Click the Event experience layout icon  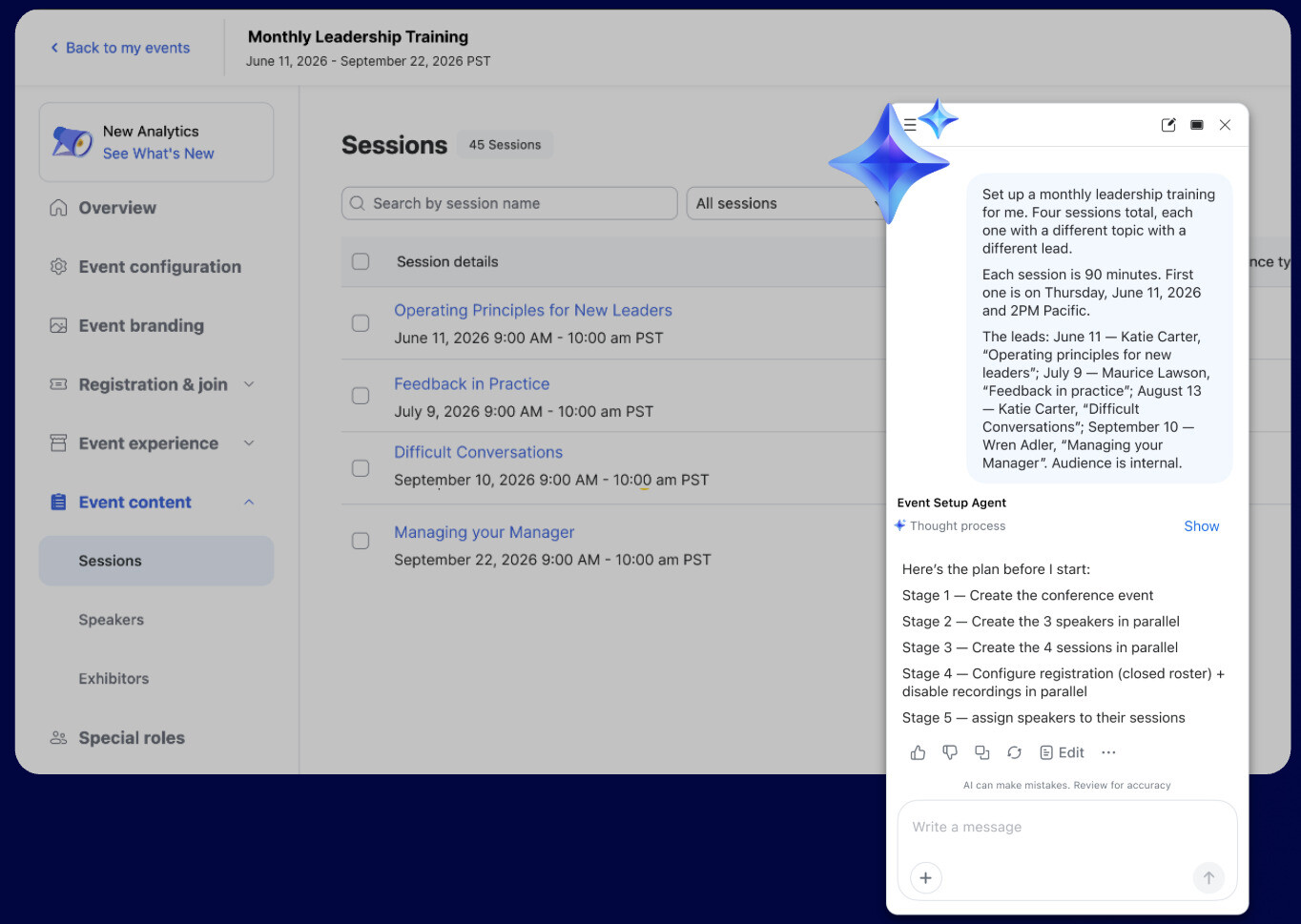[x=58, y=443]
